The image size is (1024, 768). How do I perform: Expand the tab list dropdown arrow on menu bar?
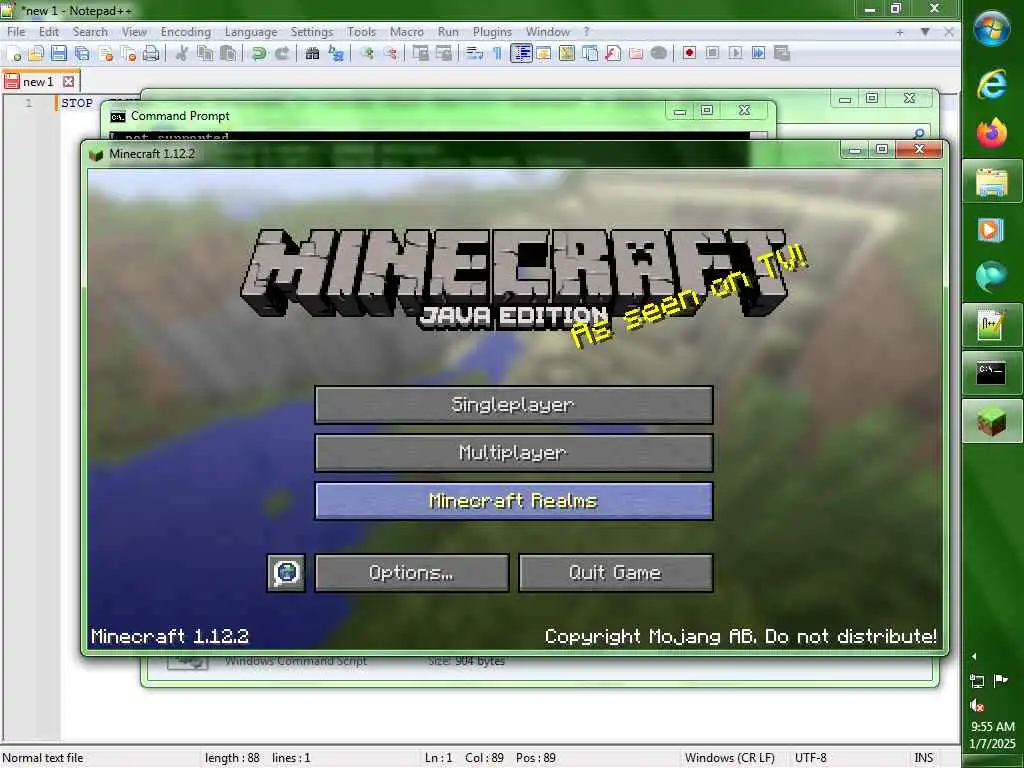pyautogui.click(x=925, y=32)
